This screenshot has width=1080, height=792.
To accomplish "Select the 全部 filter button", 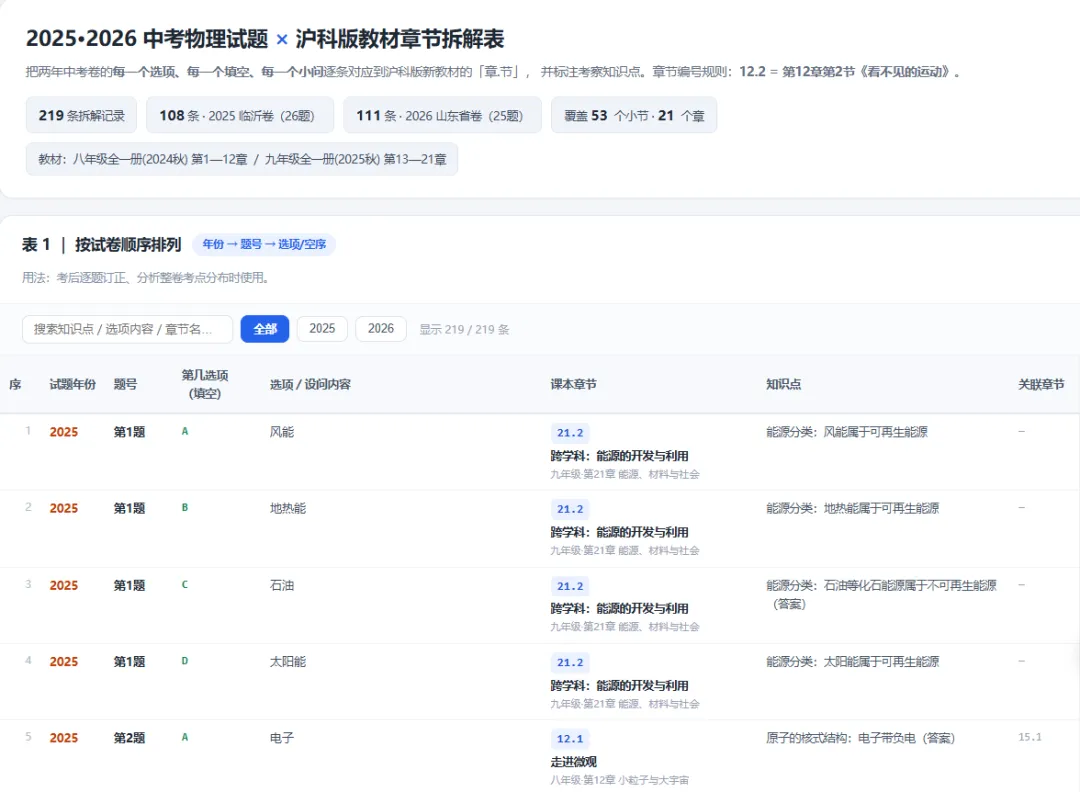I will 264,329.
